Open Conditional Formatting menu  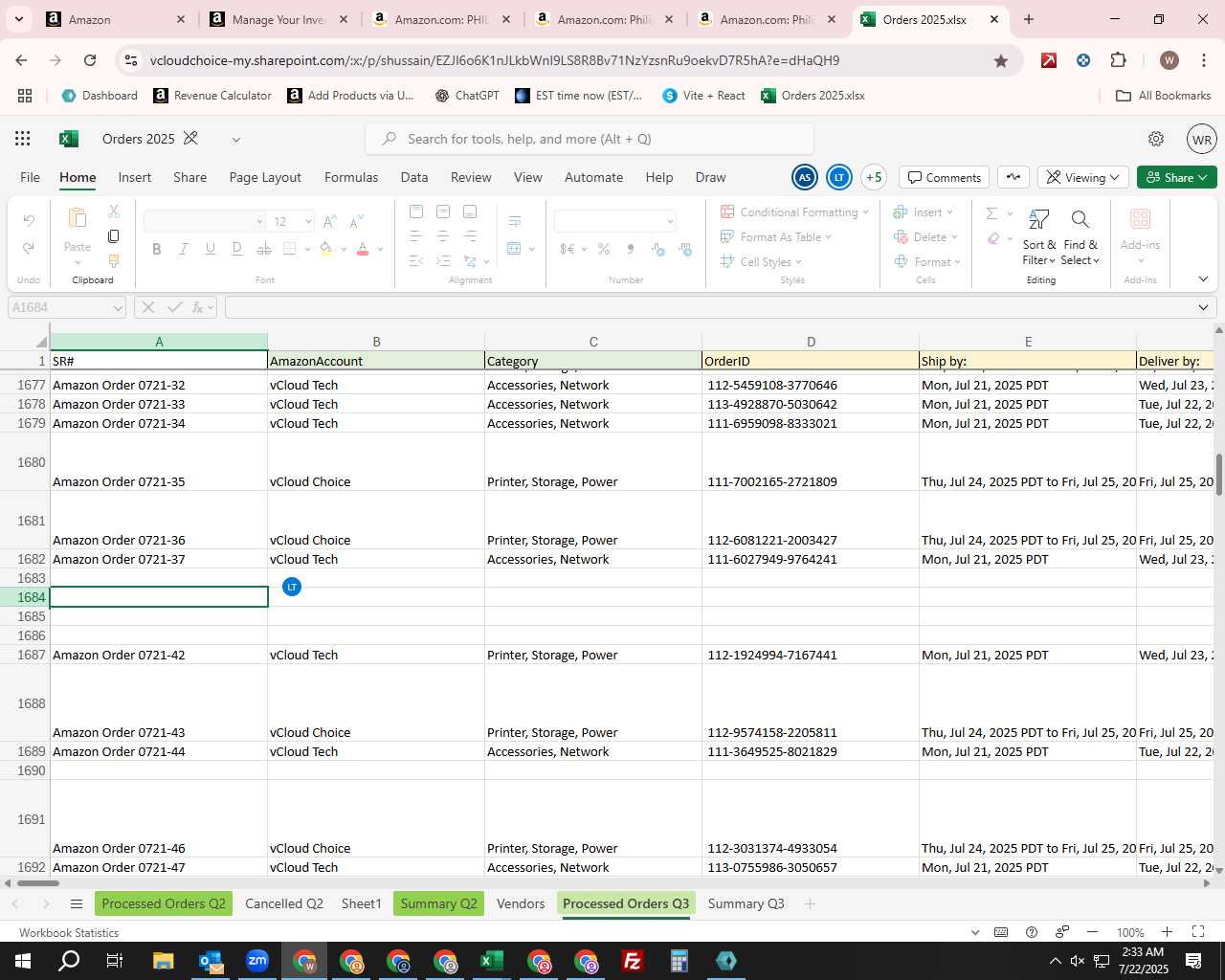point(794,212)
